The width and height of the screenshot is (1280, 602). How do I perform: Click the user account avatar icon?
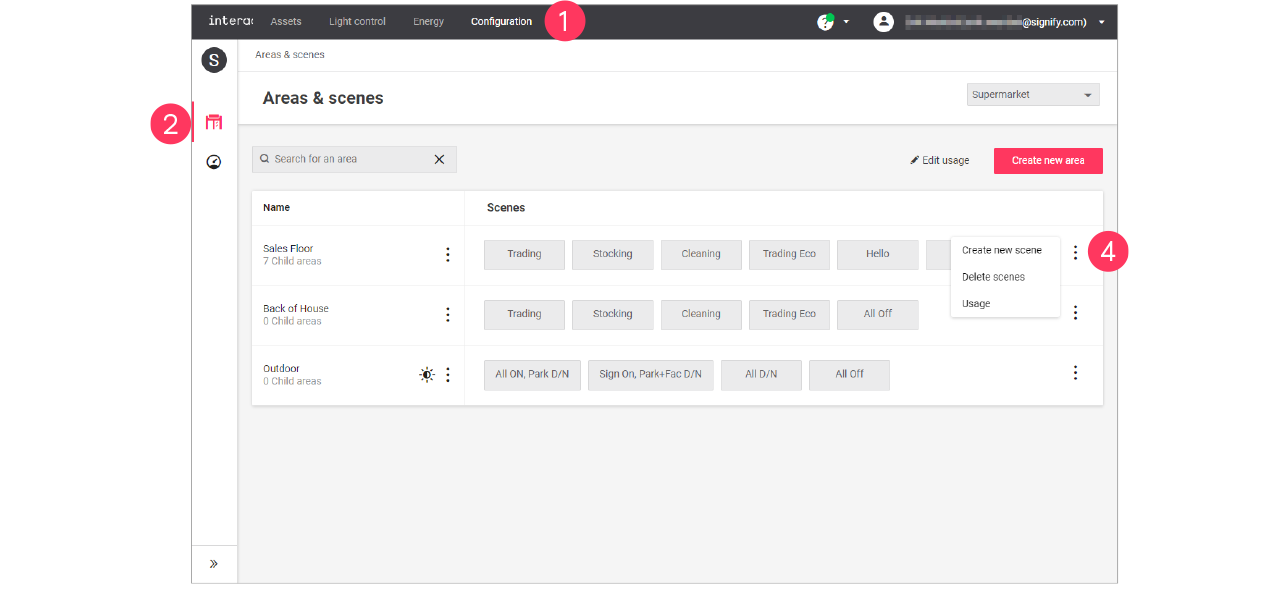[x=883, y=22]
